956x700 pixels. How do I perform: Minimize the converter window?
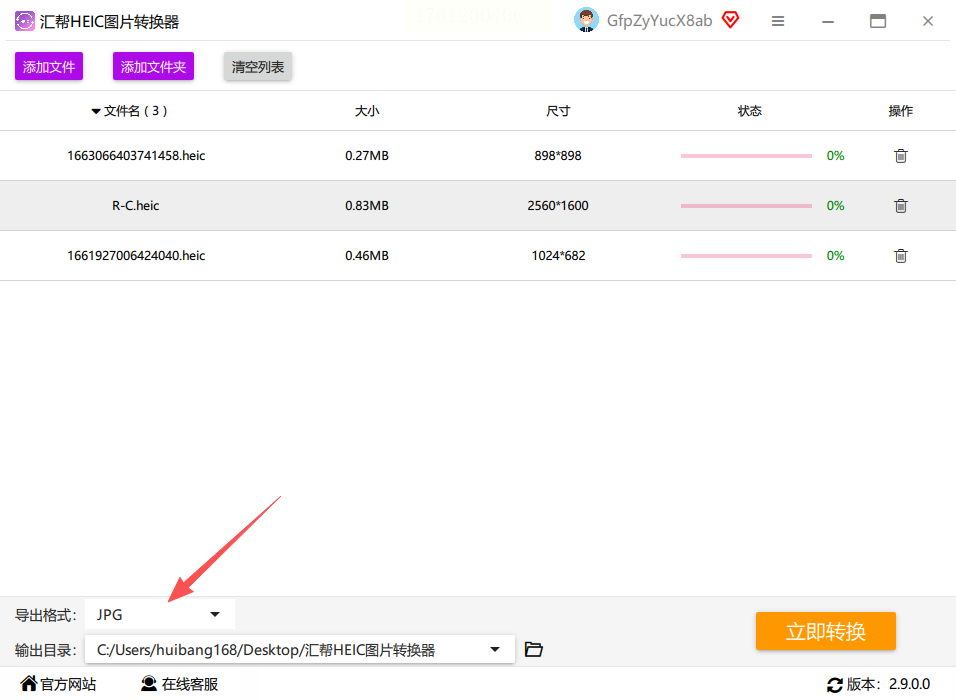pyautogui.click(x=827, y=21)
